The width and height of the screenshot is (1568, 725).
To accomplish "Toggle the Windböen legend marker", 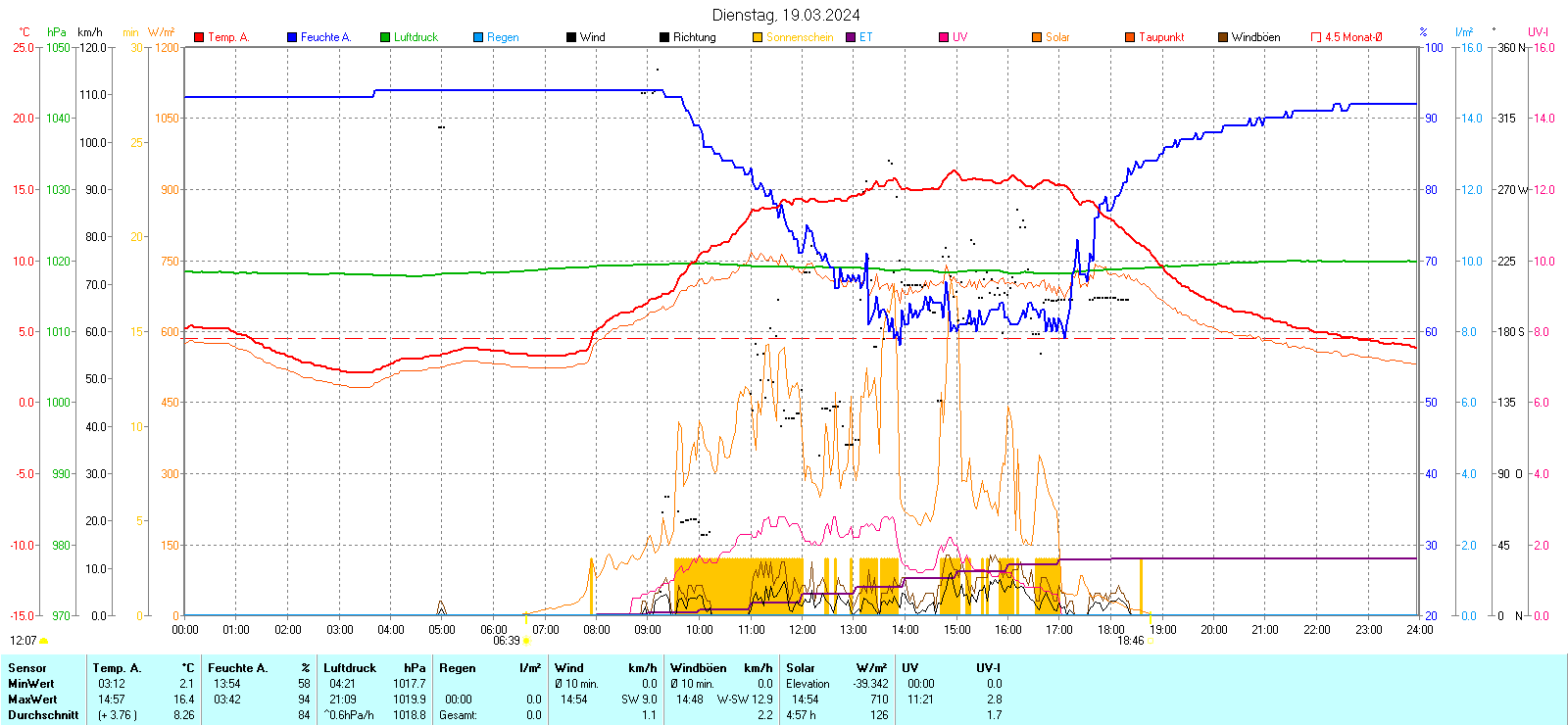I will click(x=1223, y=37).
